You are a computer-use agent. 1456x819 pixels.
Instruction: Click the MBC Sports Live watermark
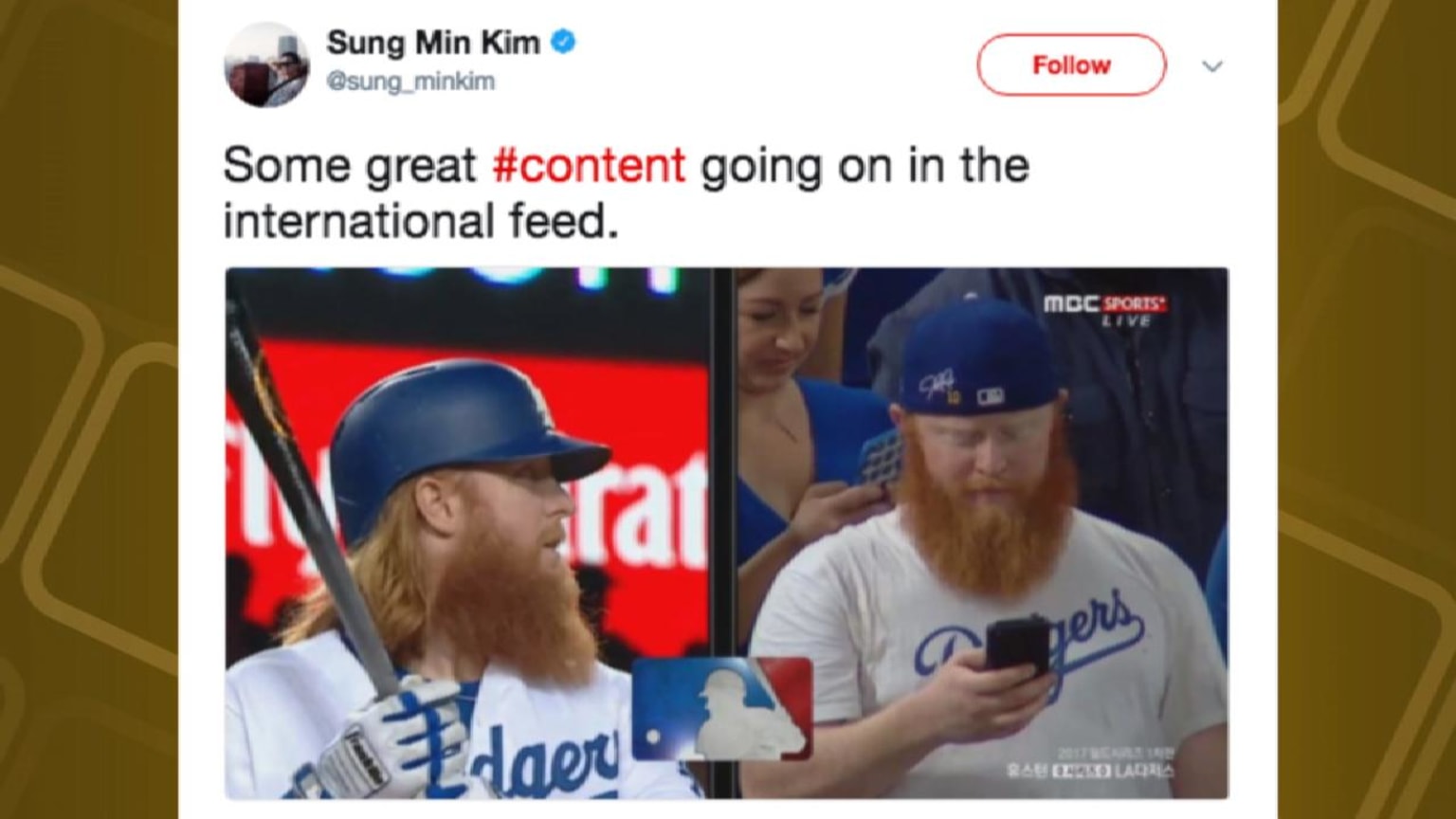click(1105, 310)
